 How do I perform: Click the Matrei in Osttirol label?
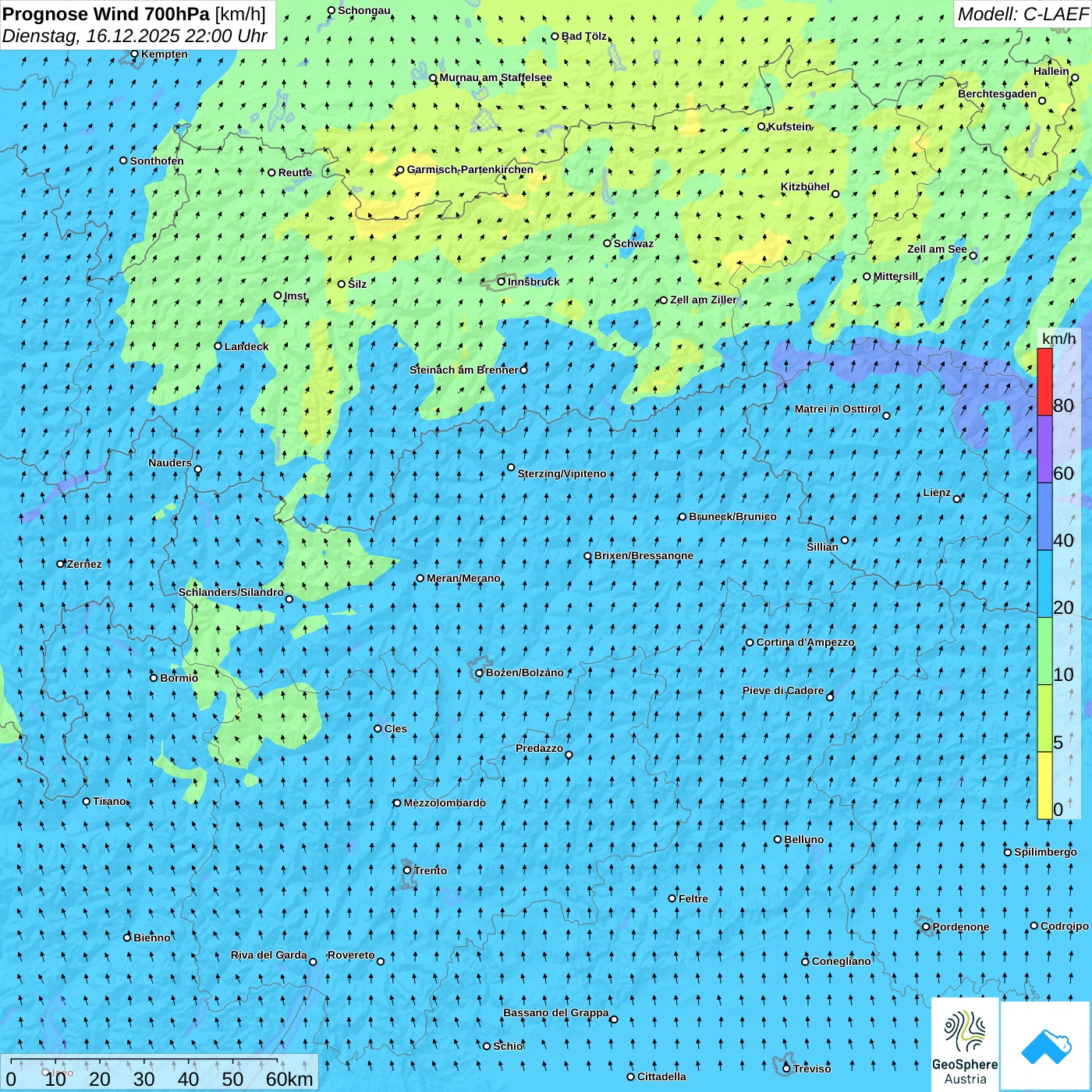[x=837, y=409]
